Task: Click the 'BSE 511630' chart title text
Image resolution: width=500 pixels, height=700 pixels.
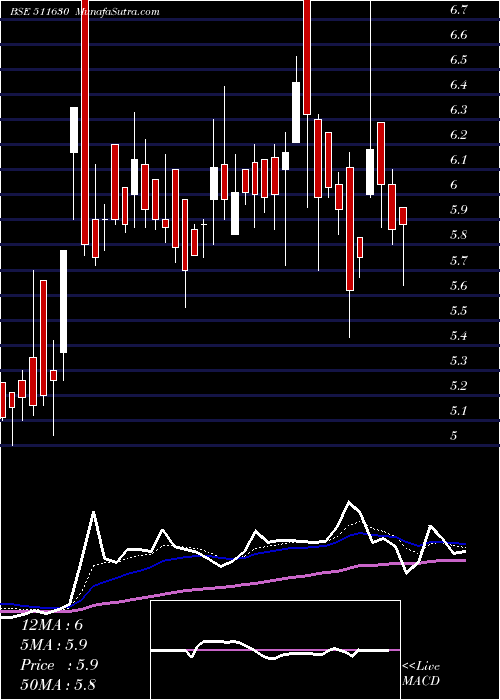Action: pyautogui.click(x=39, y=12)
